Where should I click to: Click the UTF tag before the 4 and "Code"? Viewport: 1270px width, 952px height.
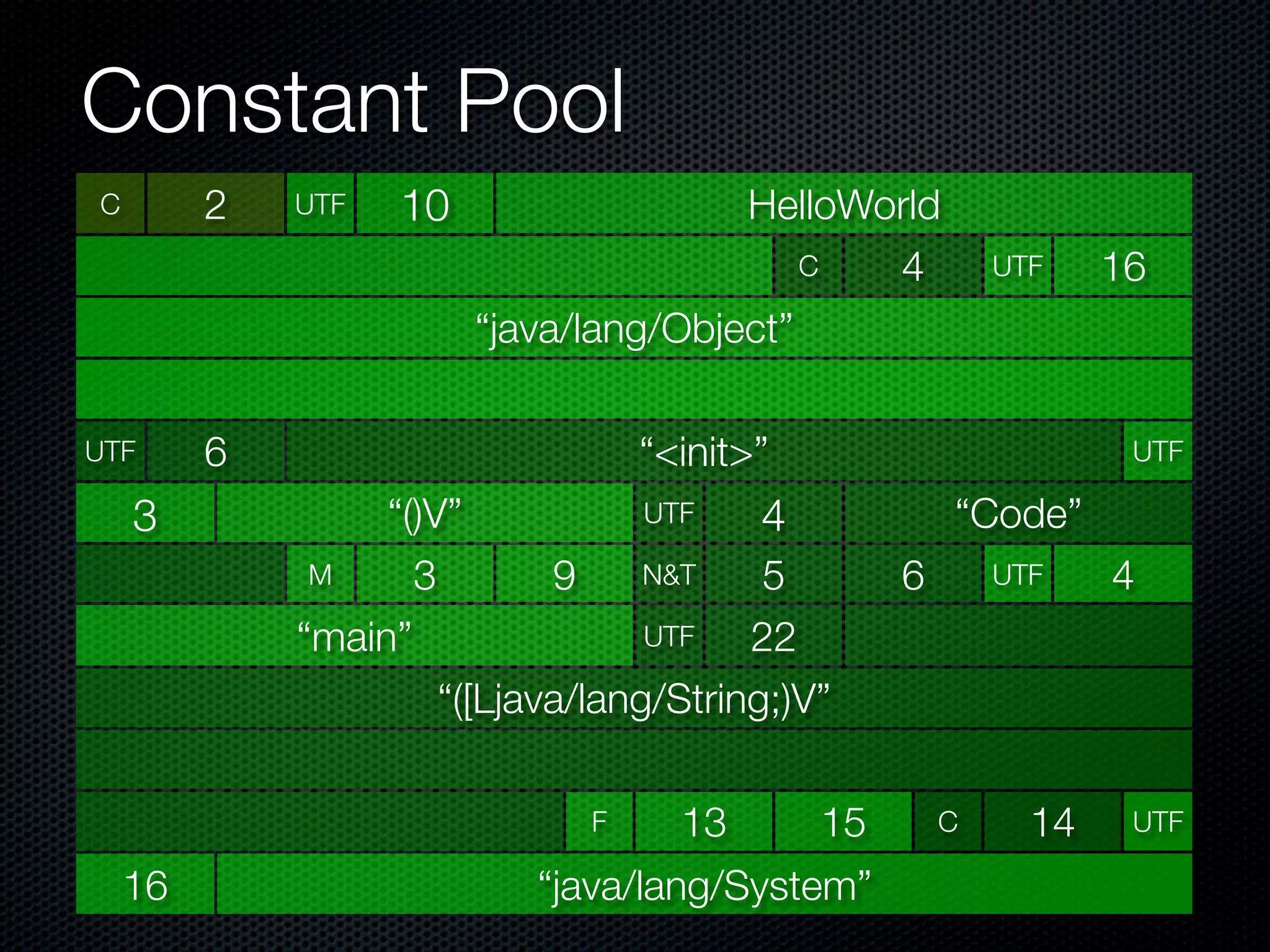tap(669, 513)
